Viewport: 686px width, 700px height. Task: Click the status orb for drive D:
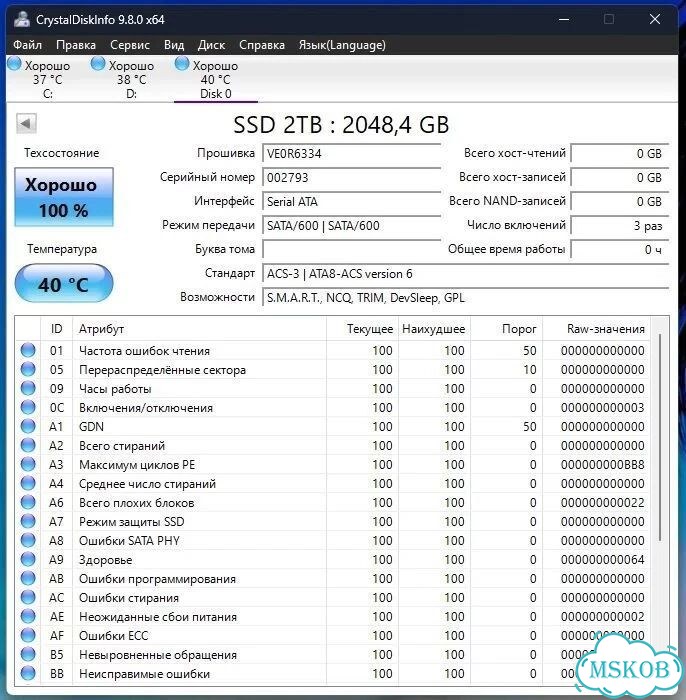tap(98, 63)
